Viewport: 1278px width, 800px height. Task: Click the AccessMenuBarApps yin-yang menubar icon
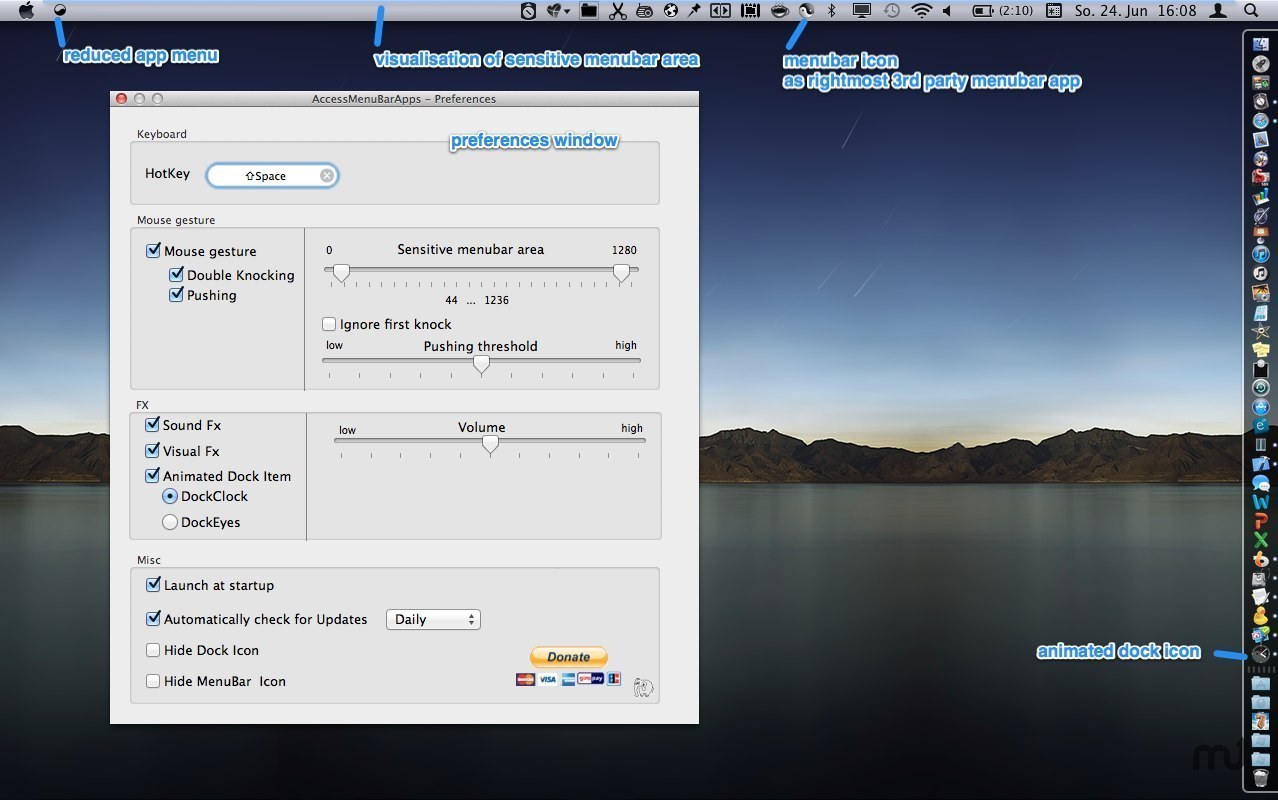806,11
